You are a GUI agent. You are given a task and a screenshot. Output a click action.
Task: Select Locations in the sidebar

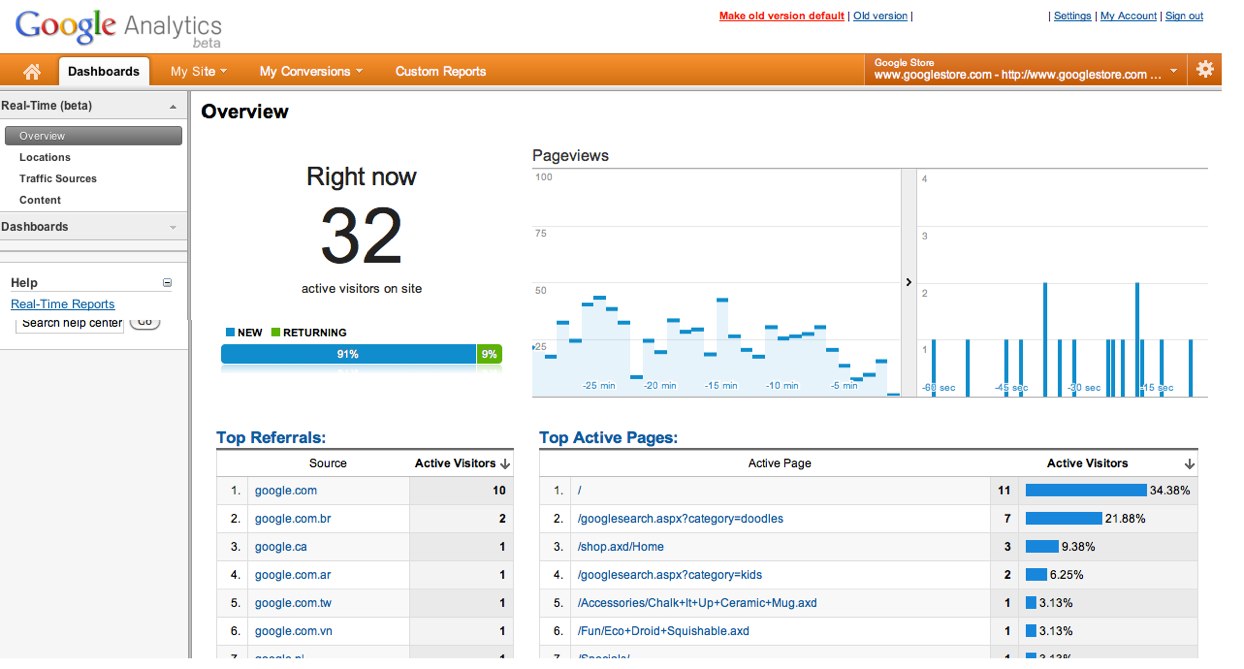pos(45,157)
